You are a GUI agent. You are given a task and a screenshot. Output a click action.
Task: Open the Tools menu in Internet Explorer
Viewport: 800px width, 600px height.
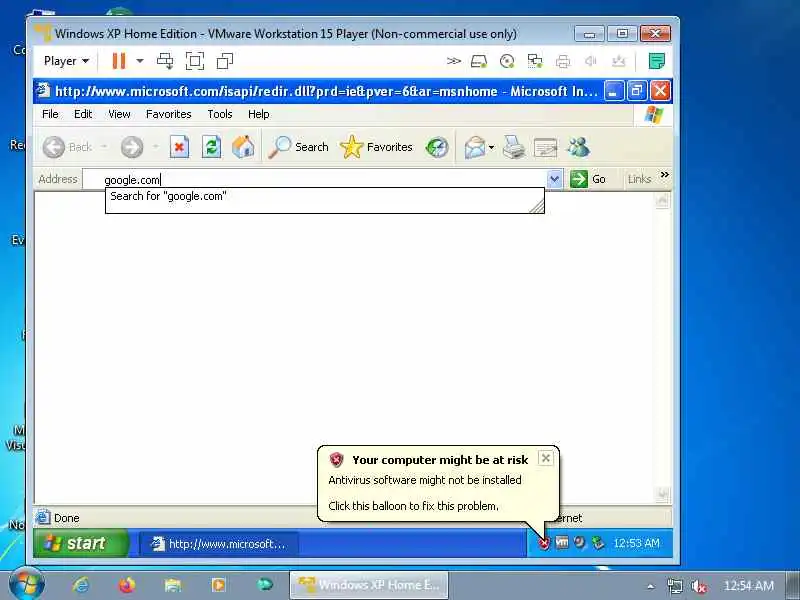[220, 114]
